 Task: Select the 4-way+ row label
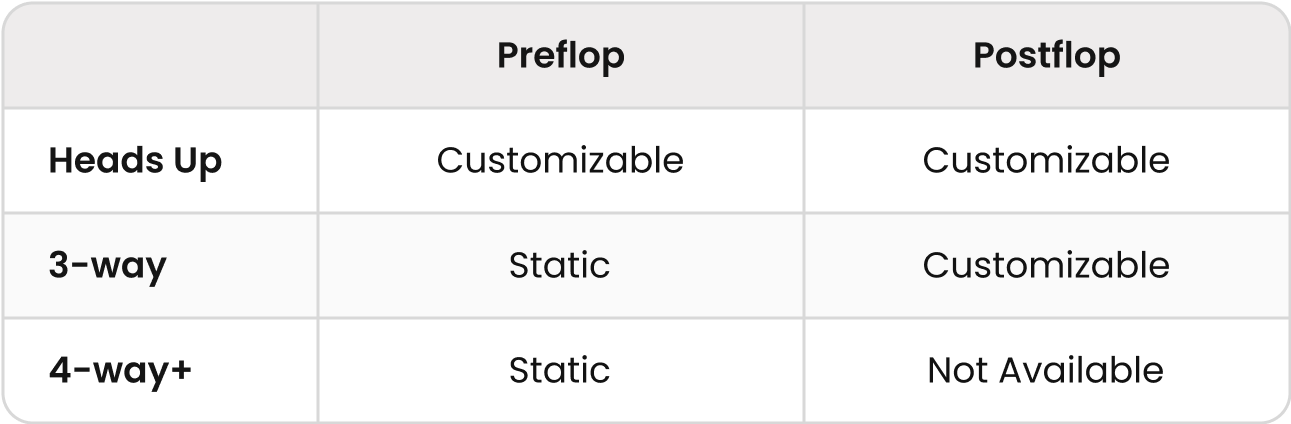coord(120,370)
